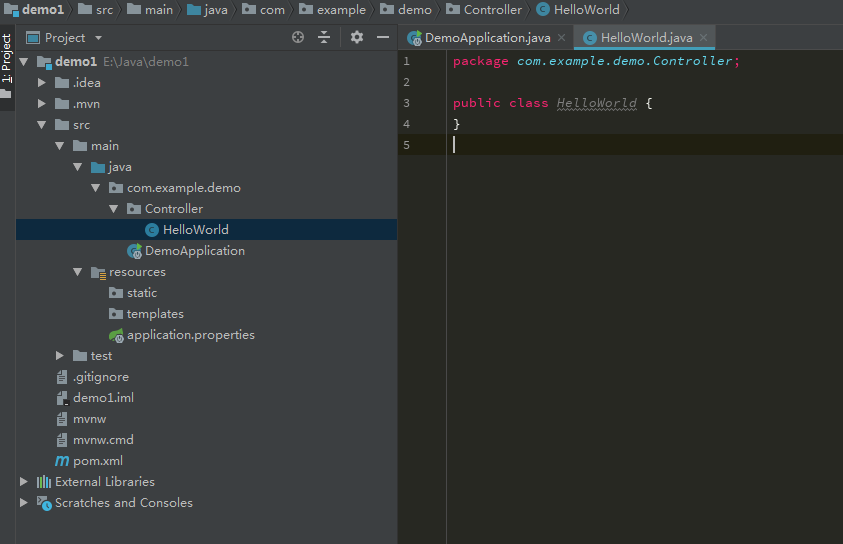Click the Collapse All icon in Project panel
The height and width of the screenshot is (544, 843).
point(324,38)
